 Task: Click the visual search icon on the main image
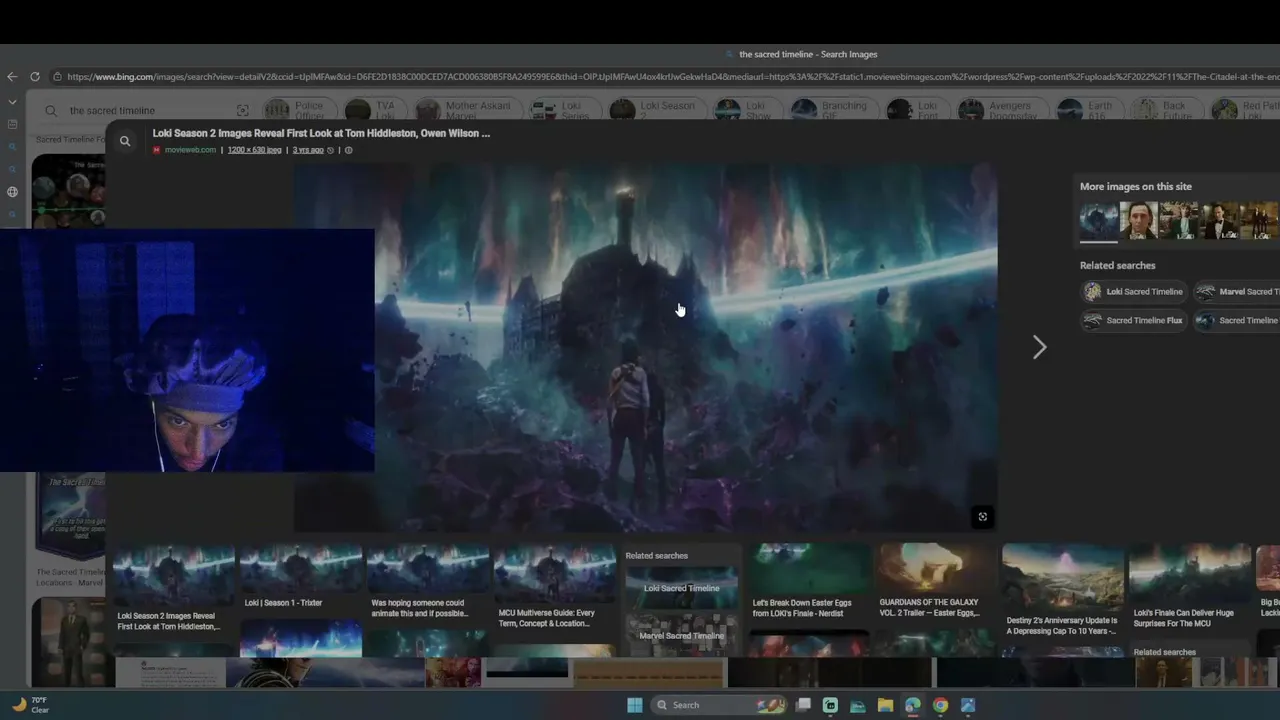982,516
